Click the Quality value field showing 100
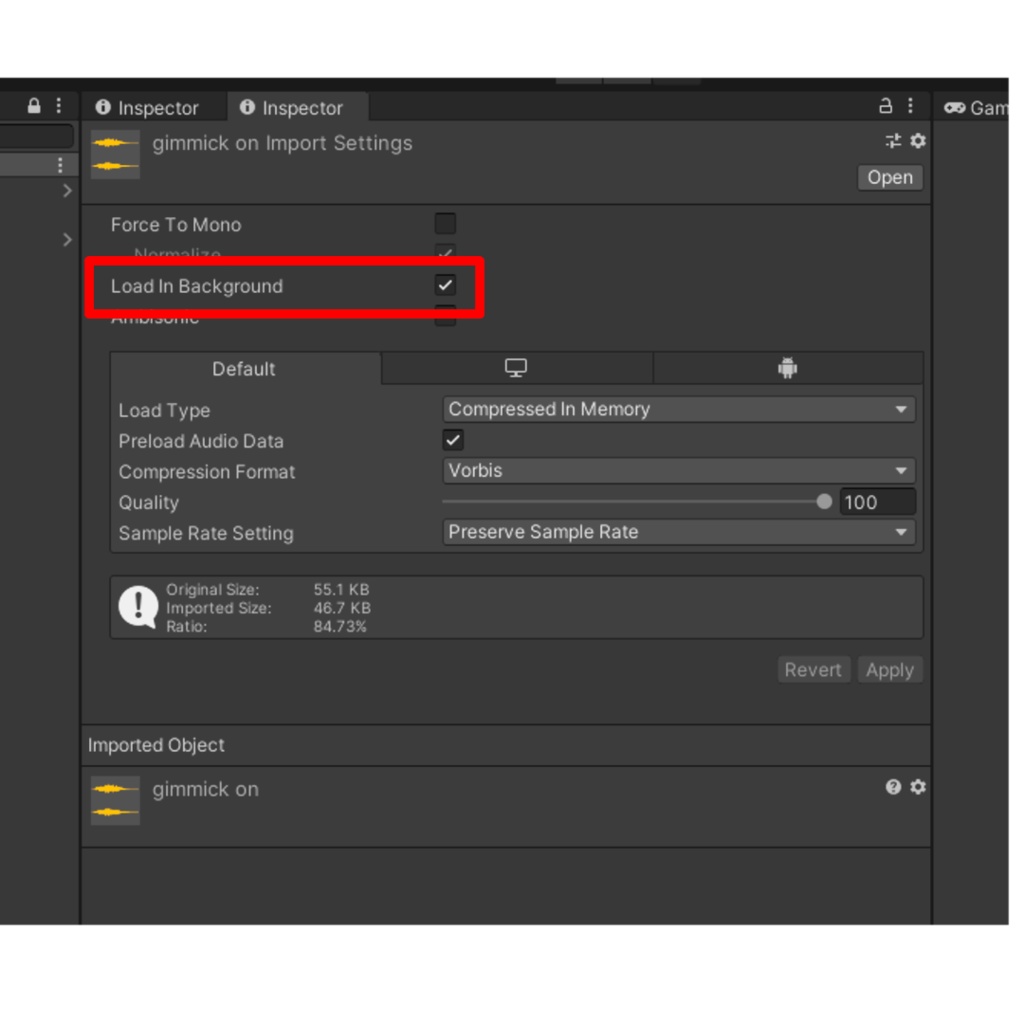The height and width of the screenshot is (1024, 1024). pyautogui.click(x=878, y=502)
